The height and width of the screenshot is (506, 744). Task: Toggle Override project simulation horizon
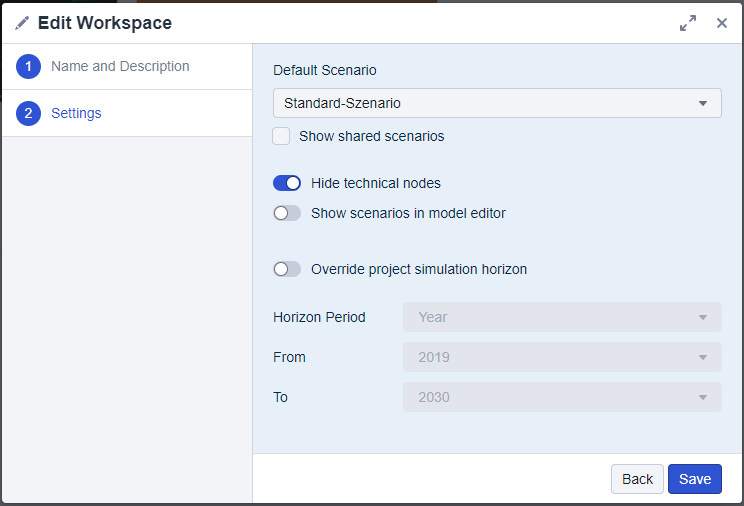[287, 269]
